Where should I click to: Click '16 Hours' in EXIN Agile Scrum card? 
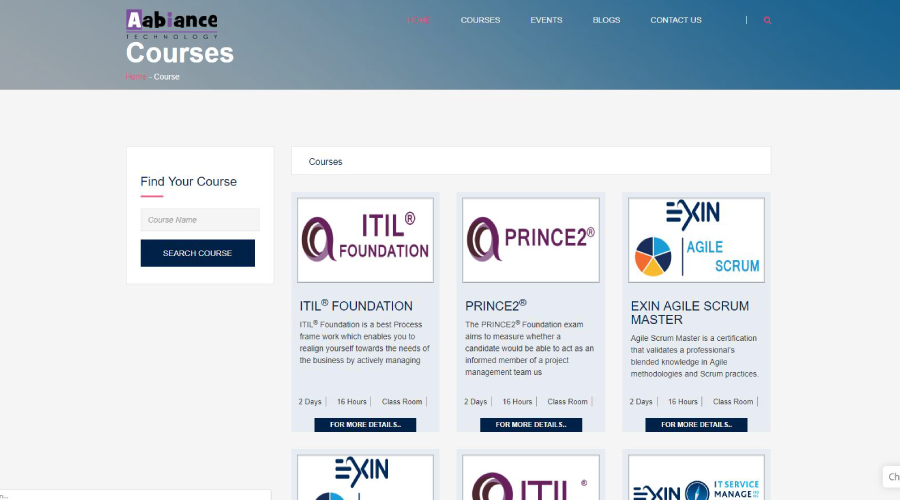(x=683, y=402)
